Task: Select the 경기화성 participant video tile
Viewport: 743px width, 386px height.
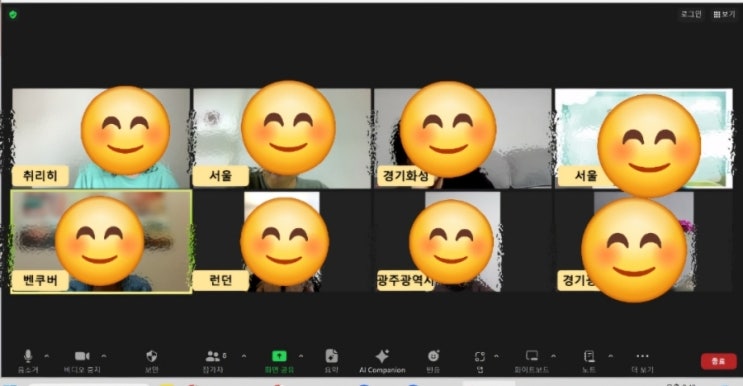Action: [x=462, y=138]
